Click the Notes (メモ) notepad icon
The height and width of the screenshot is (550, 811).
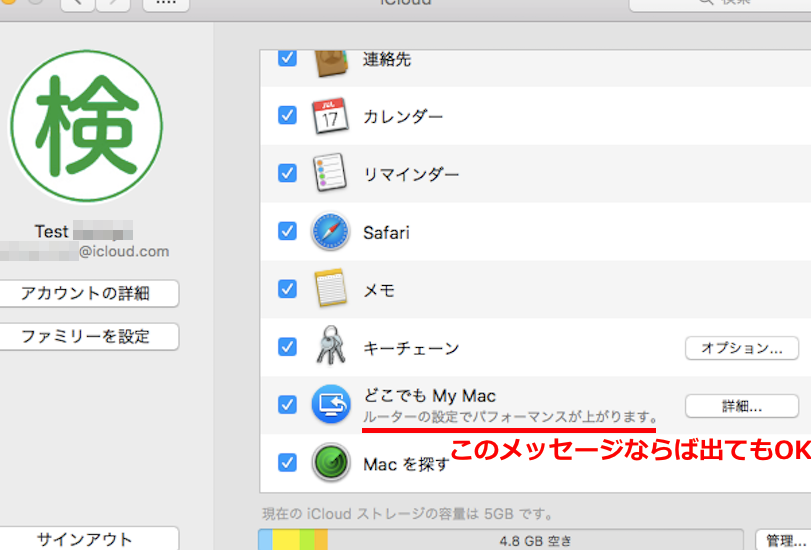pos(331,288)
